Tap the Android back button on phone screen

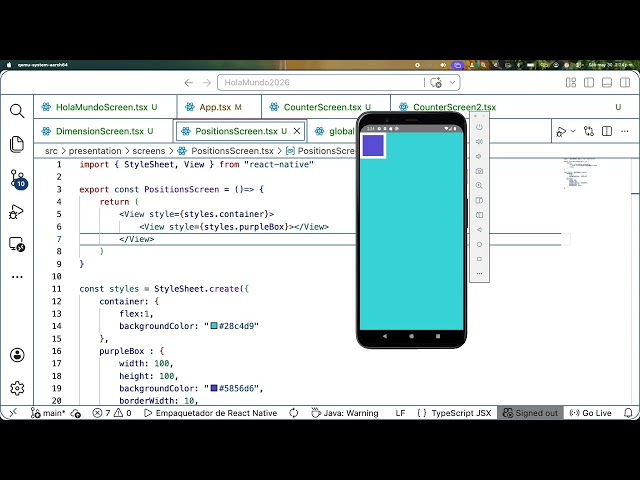click(385, 336)
